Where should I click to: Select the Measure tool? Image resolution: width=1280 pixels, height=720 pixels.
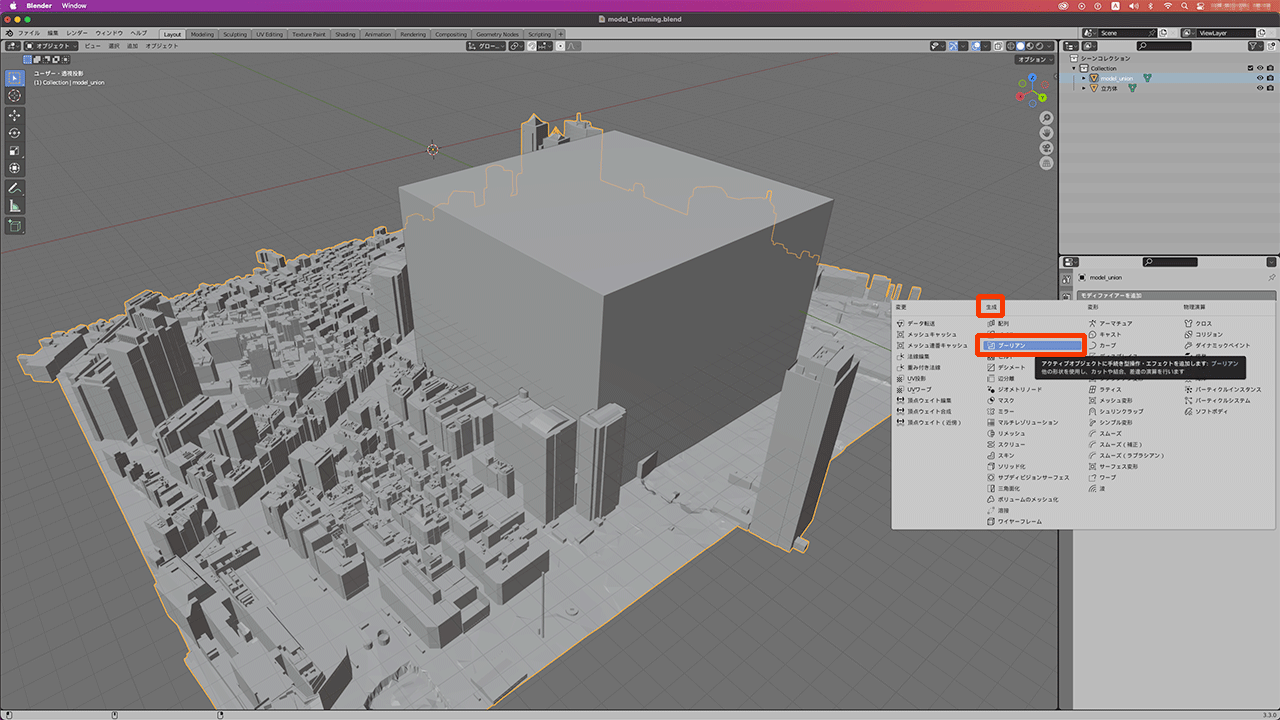[x=15, y=206]
